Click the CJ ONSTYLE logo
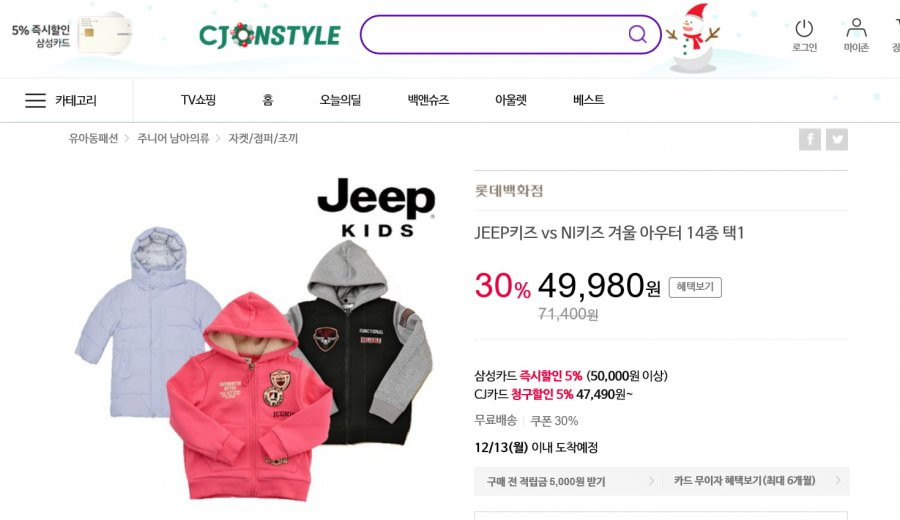 pos(270,35)
